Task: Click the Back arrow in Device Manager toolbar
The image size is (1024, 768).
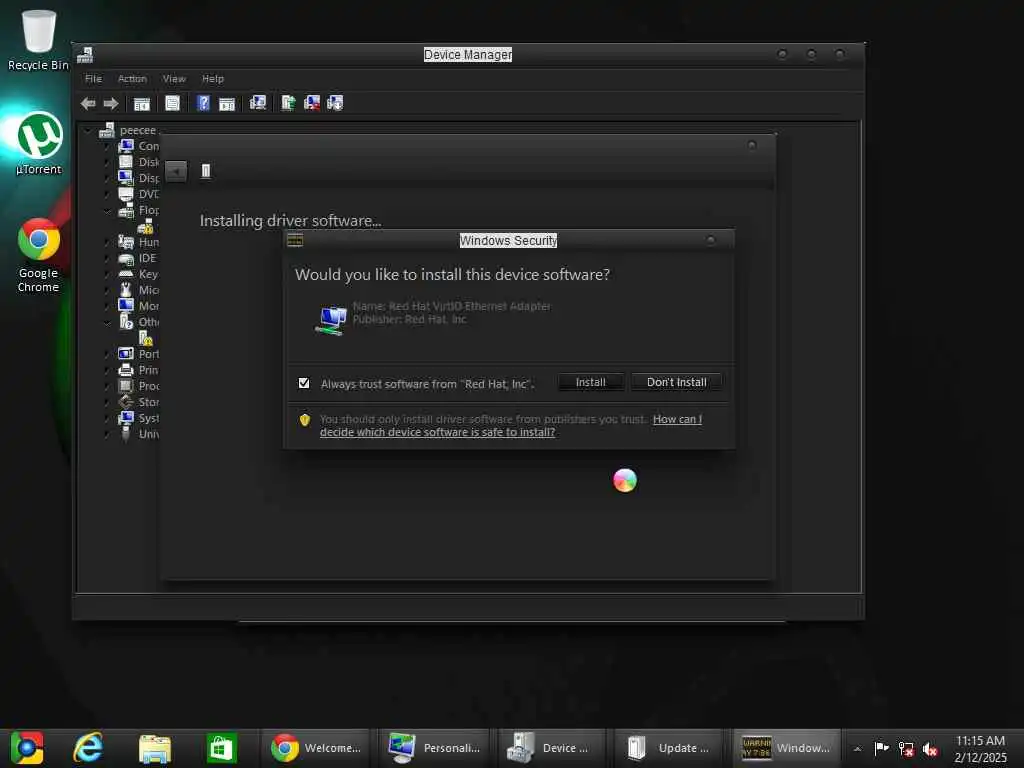Action: [x=88, y=103]
